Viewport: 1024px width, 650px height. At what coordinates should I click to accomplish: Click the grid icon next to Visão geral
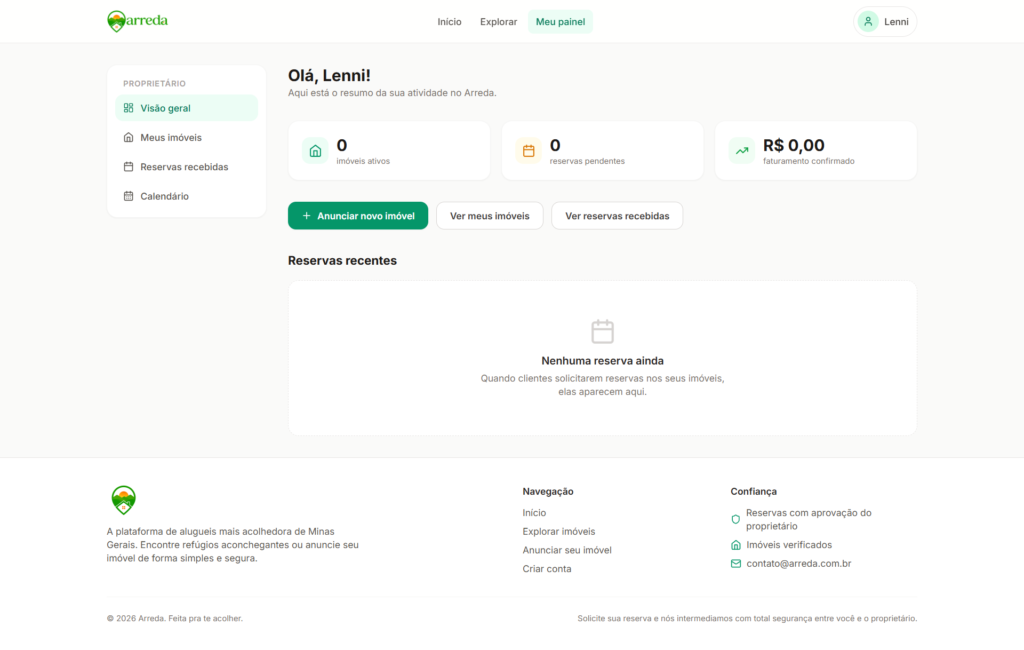[x=129, y=108]
